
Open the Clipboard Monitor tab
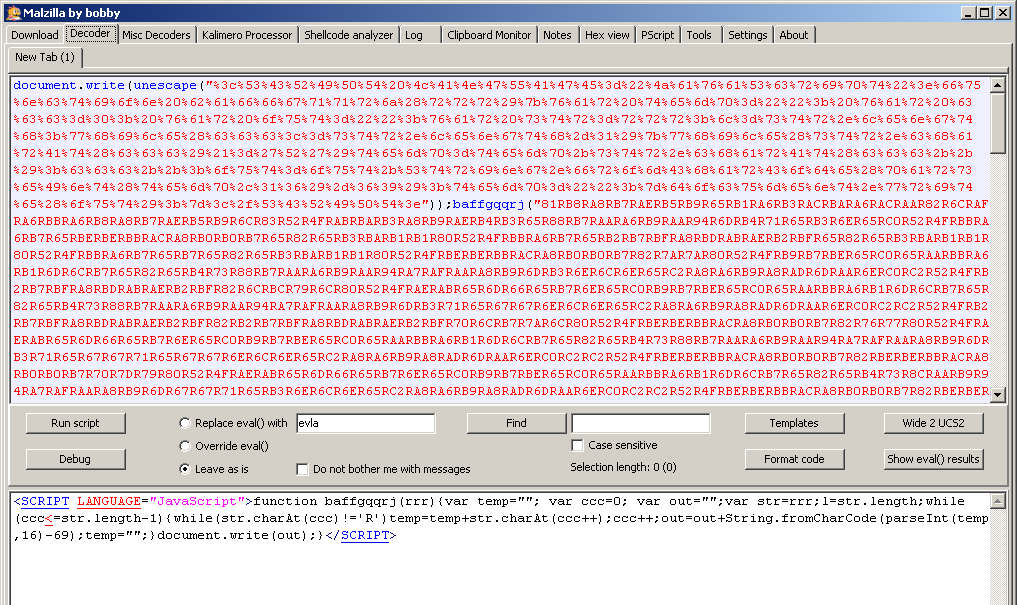[x=489, y=35]
